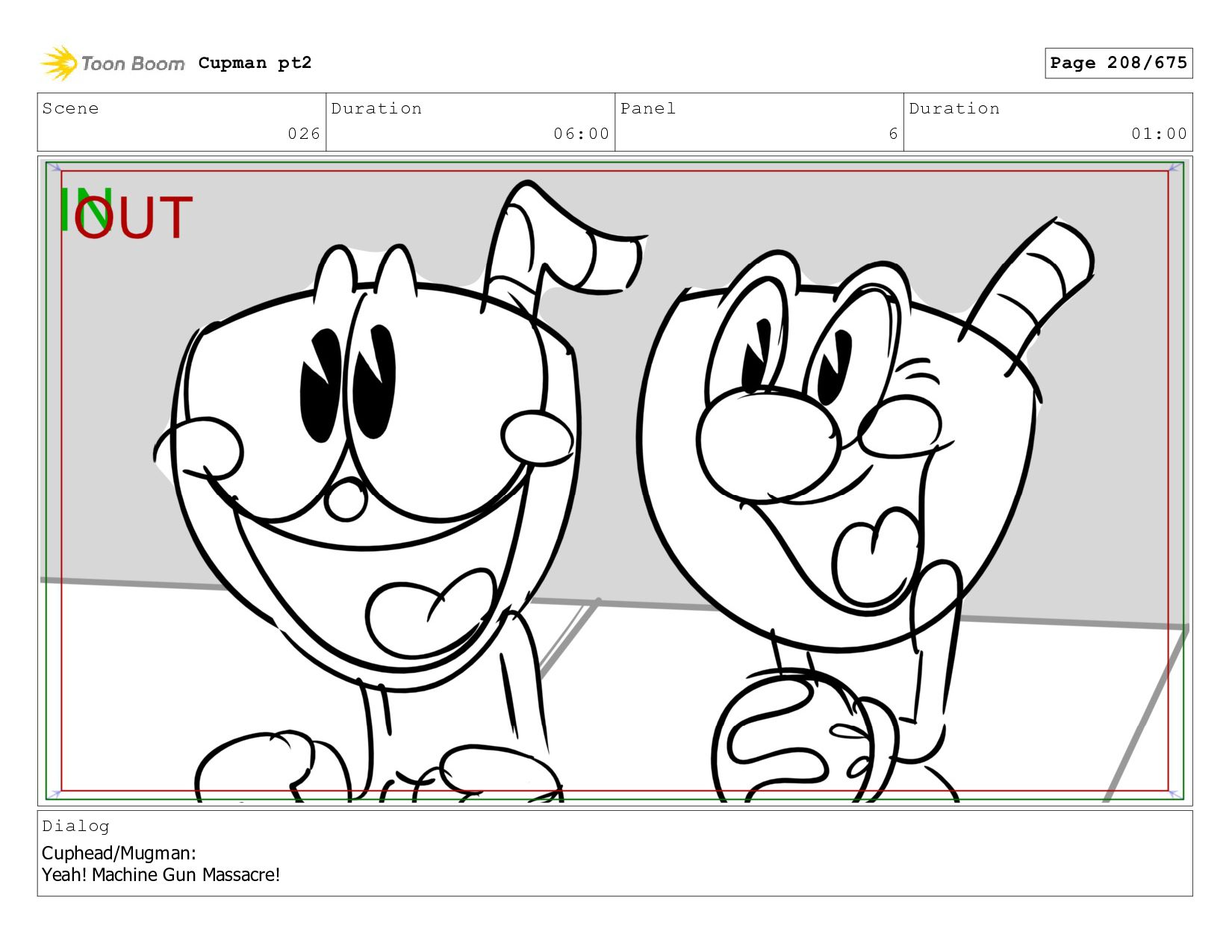Click the green 'IN' camera marker

coord(85,208)
